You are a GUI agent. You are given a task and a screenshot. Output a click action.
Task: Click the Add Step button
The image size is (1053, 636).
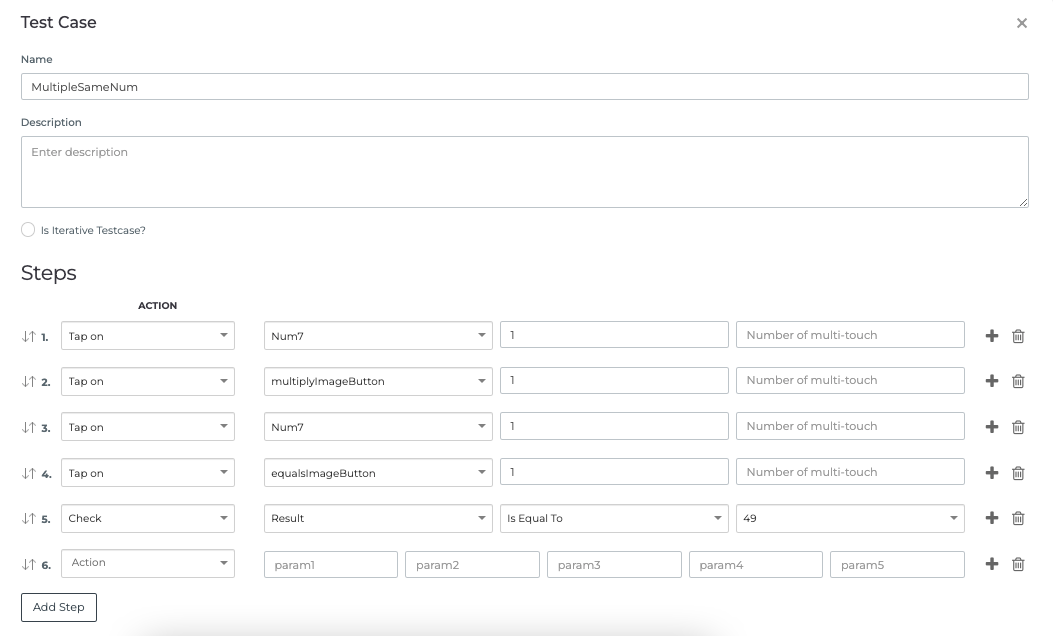pos(58,607)
